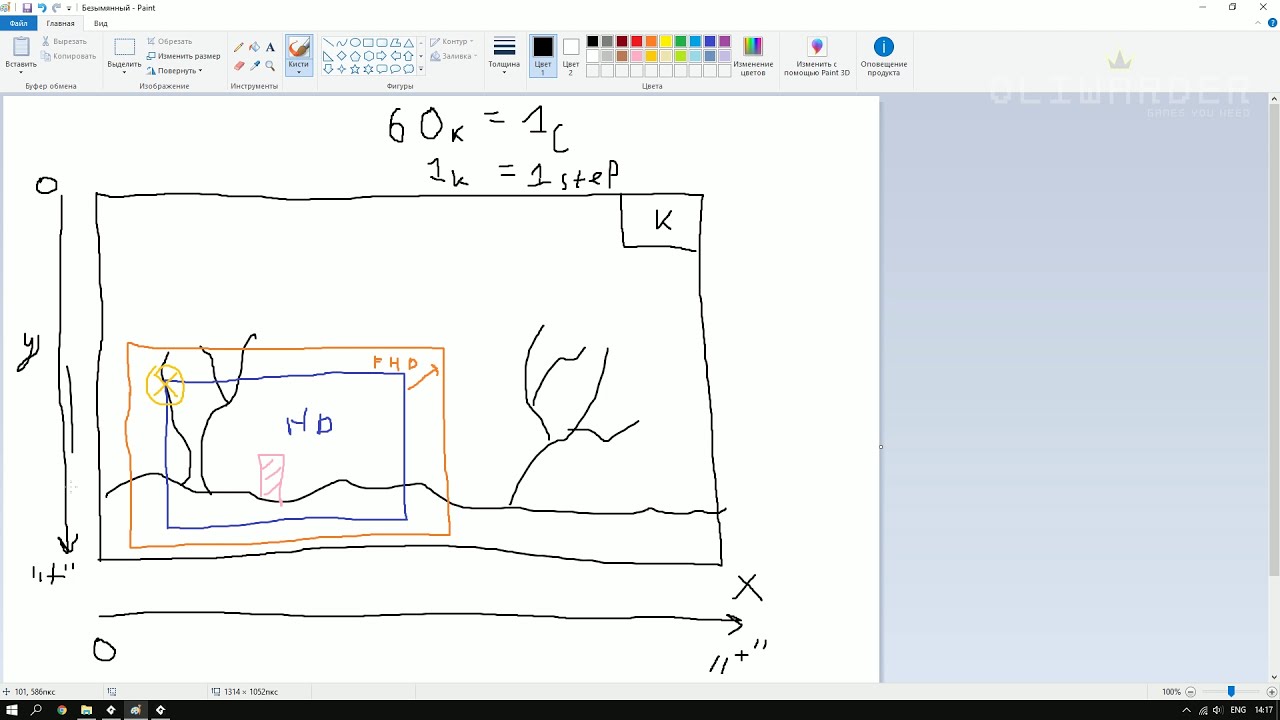Open the Повернуть rotate dropdown

pos(174,70)
